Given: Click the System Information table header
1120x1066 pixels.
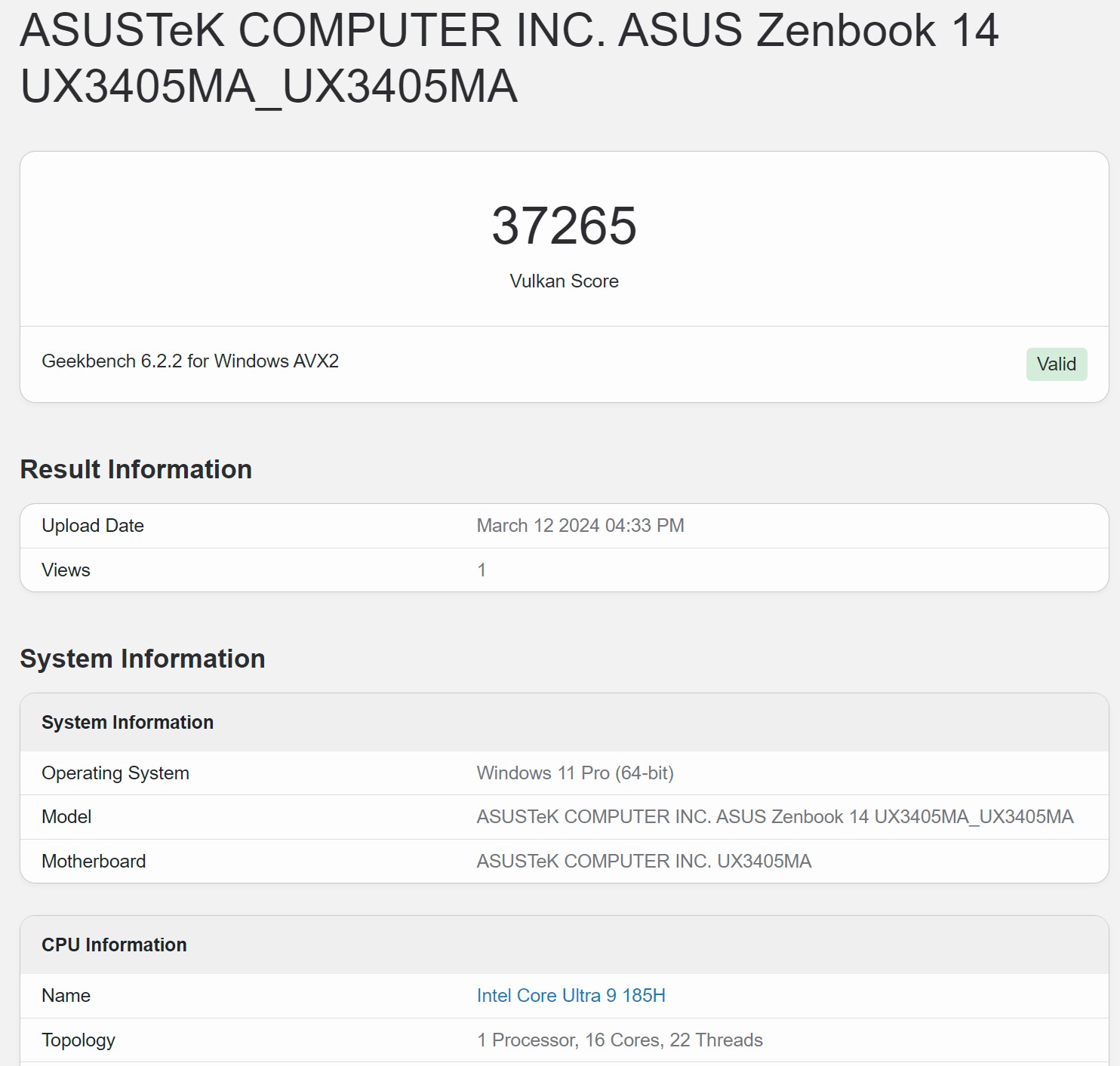Looking at the screenshot, I should 128,723.
